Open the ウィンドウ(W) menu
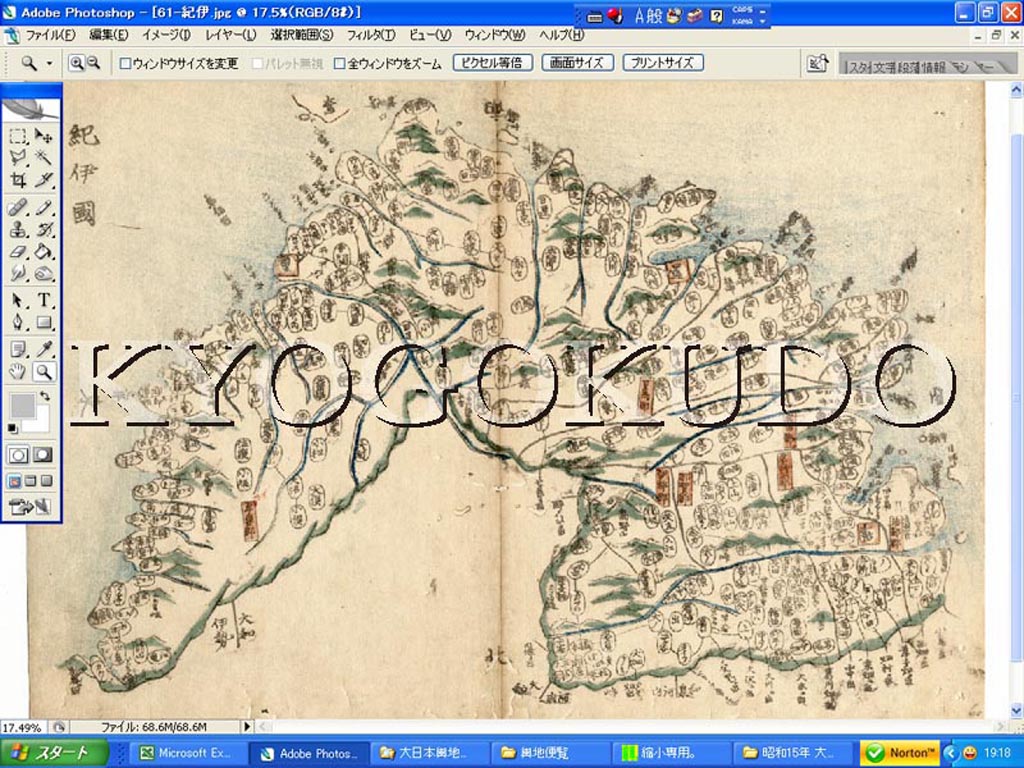Image resolution: width=1024 pixels, height=768 pixels. [494, 35]
